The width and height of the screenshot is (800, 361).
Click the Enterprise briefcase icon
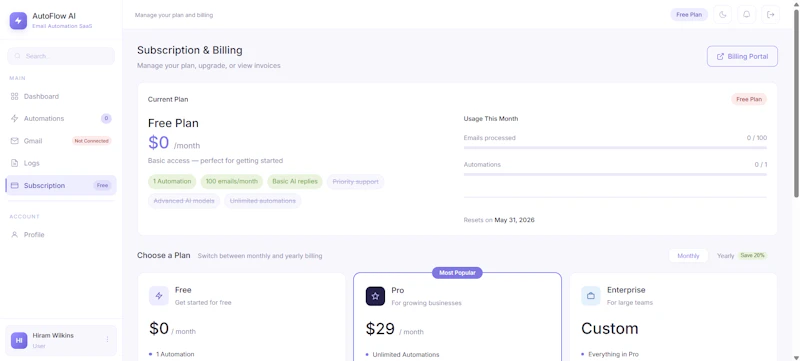(591, 296)
